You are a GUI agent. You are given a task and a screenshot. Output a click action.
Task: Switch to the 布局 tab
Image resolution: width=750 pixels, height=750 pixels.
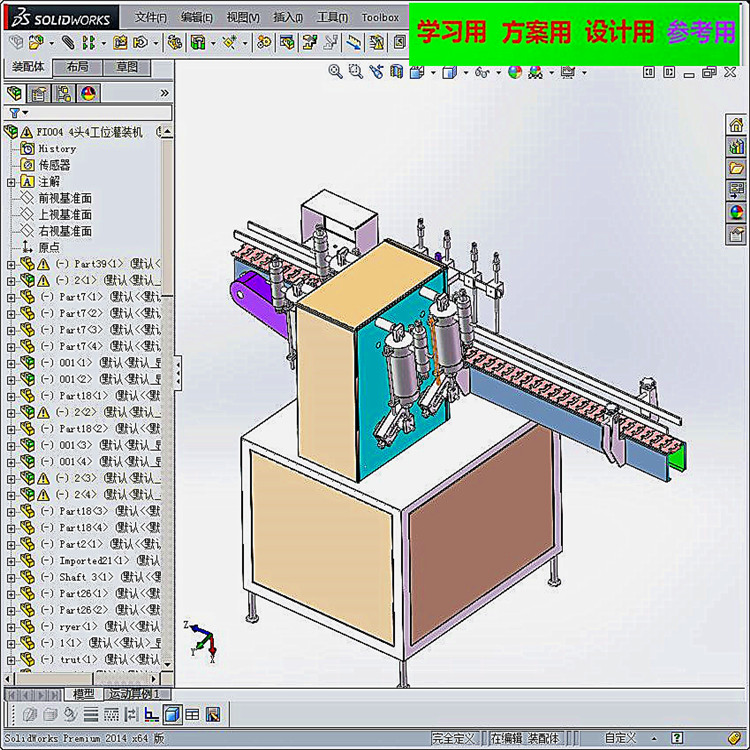(x=77, y=67)
